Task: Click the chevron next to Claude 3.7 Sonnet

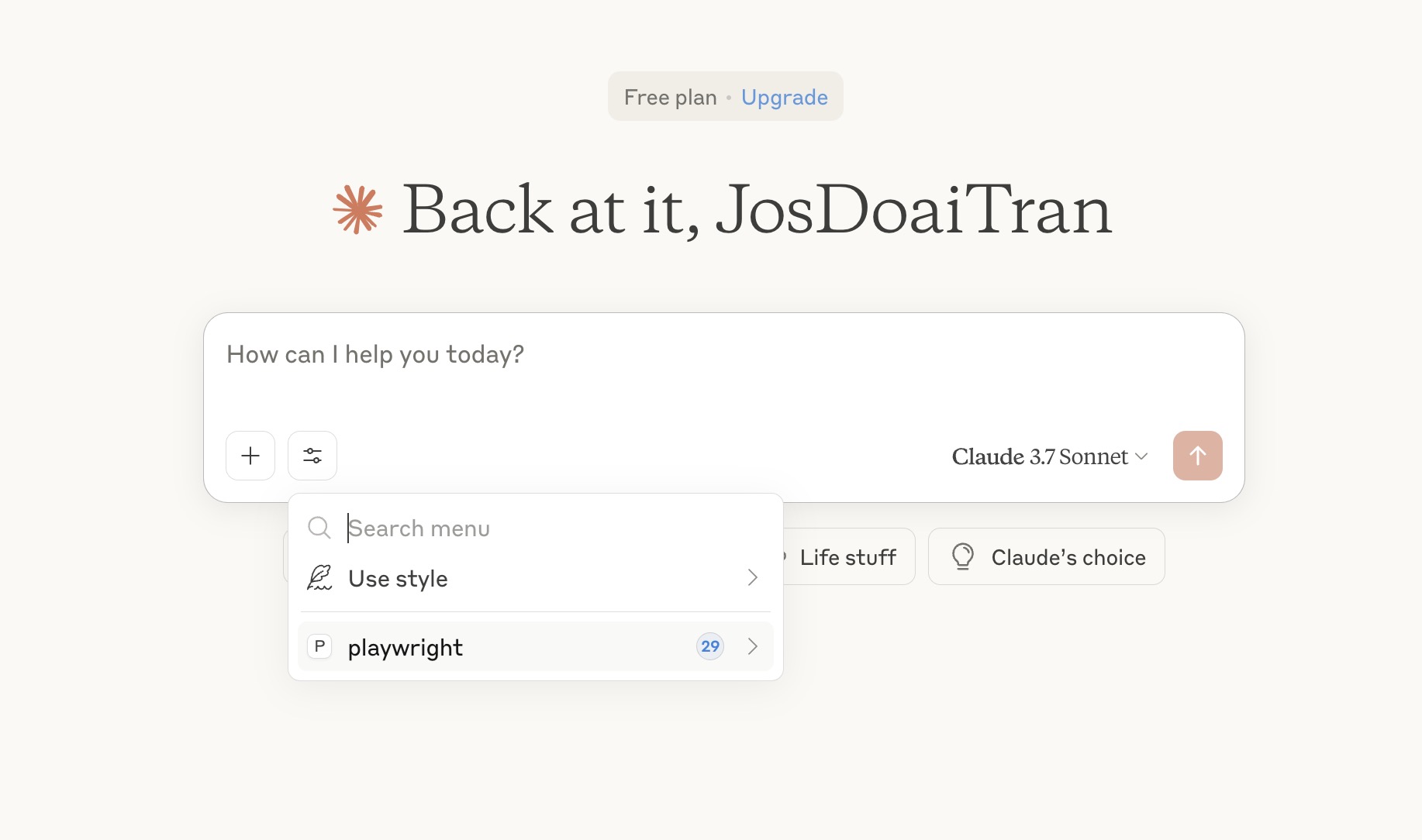Action: (1141, 456)
